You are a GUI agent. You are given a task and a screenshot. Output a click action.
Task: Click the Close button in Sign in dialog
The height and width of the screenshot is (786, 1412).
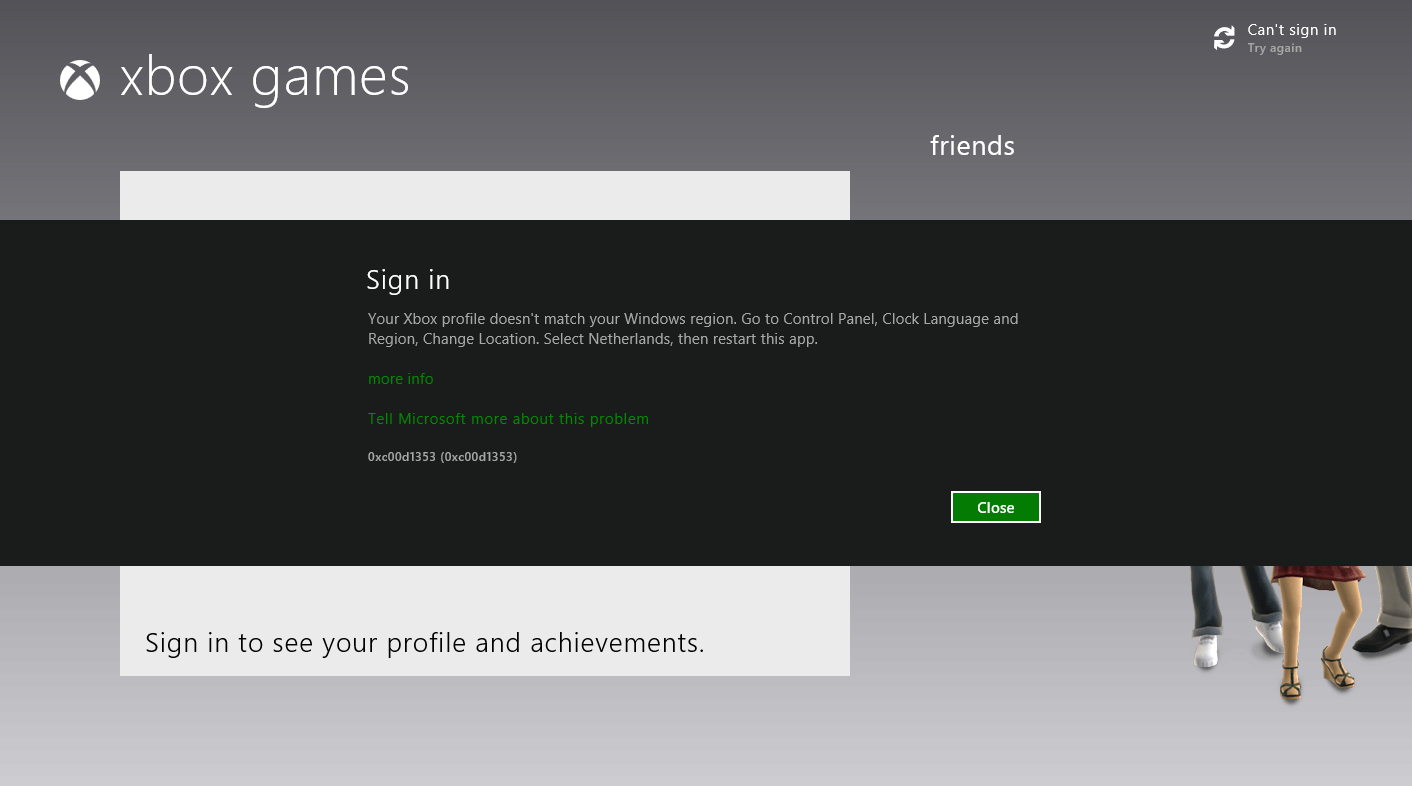click(996, 507)
